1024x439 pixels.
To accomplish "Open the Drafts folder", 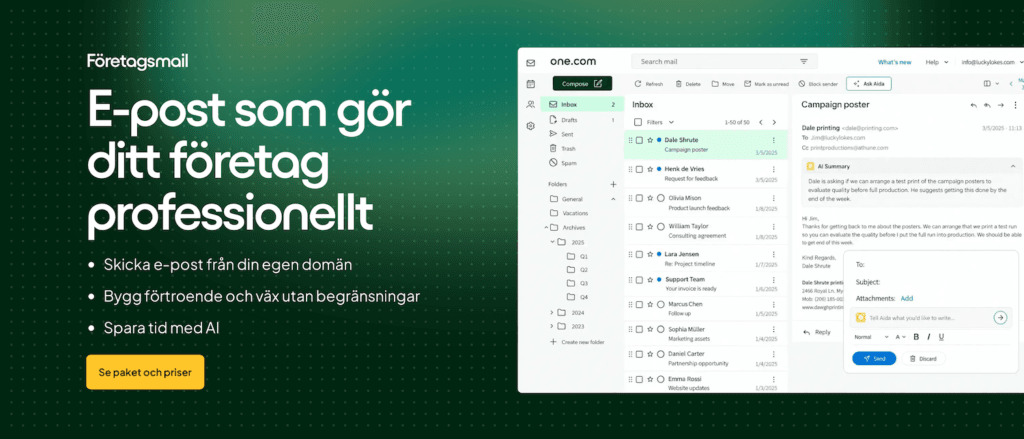I will tap(581, 120).
